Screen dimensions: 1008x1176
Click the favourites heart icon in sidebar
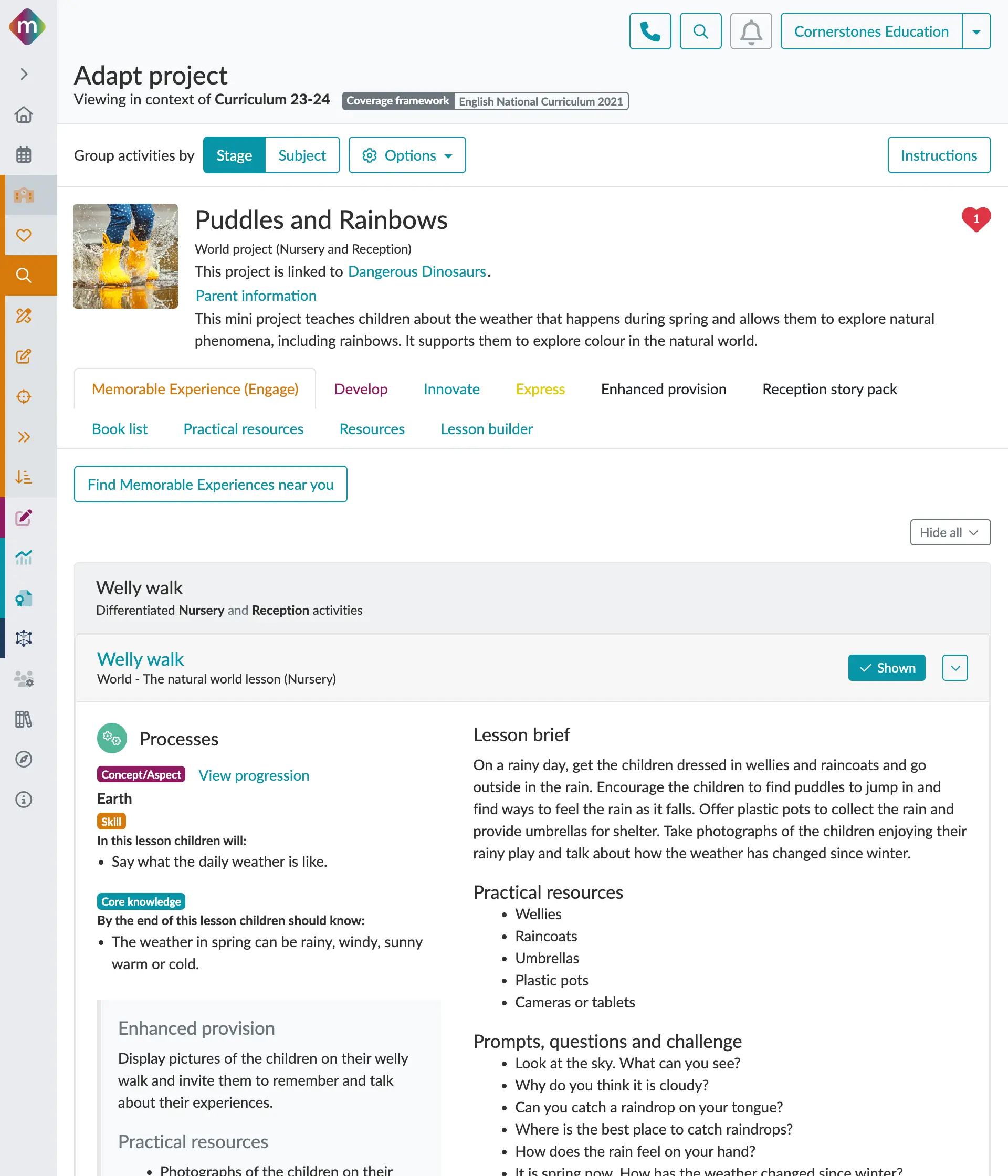coord(24,235)
